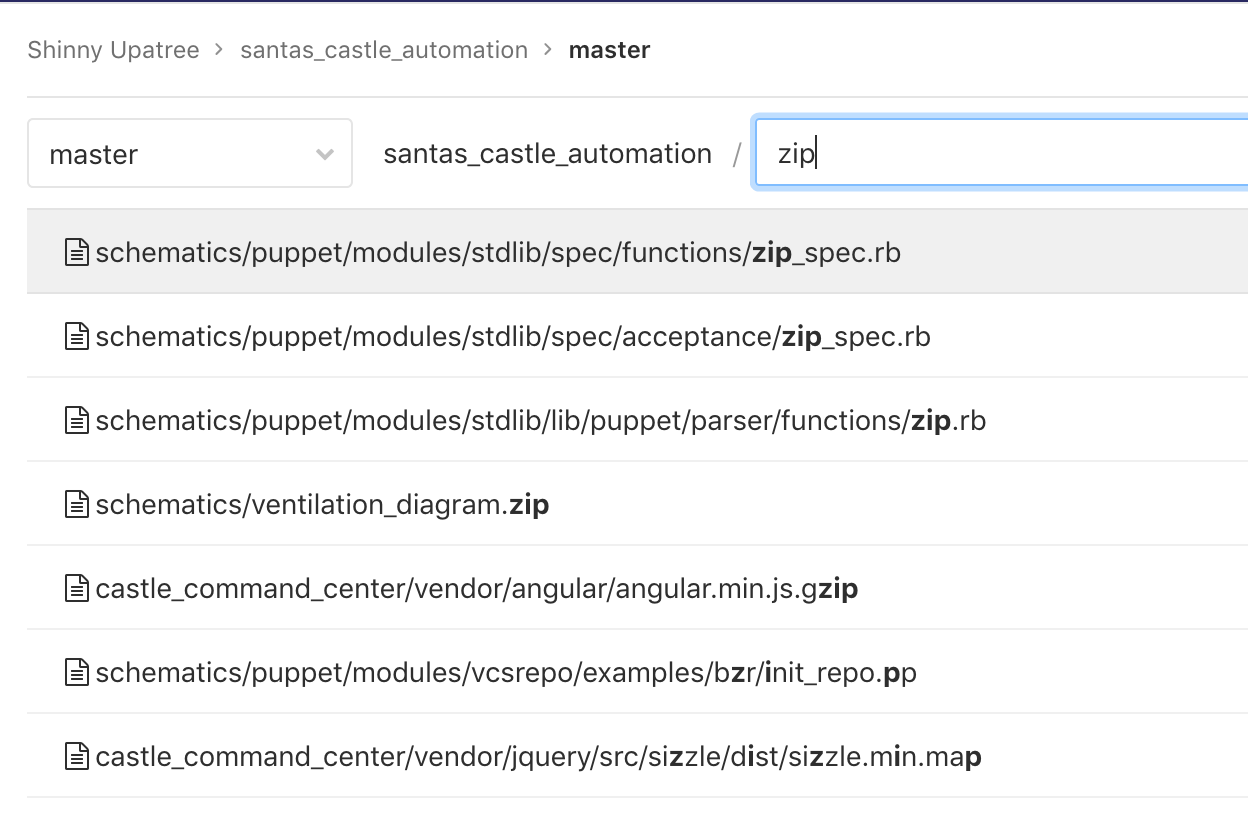Open the master branch dropdown
This screenshot has width=1248, height=826.
click(x=190, y=153)
